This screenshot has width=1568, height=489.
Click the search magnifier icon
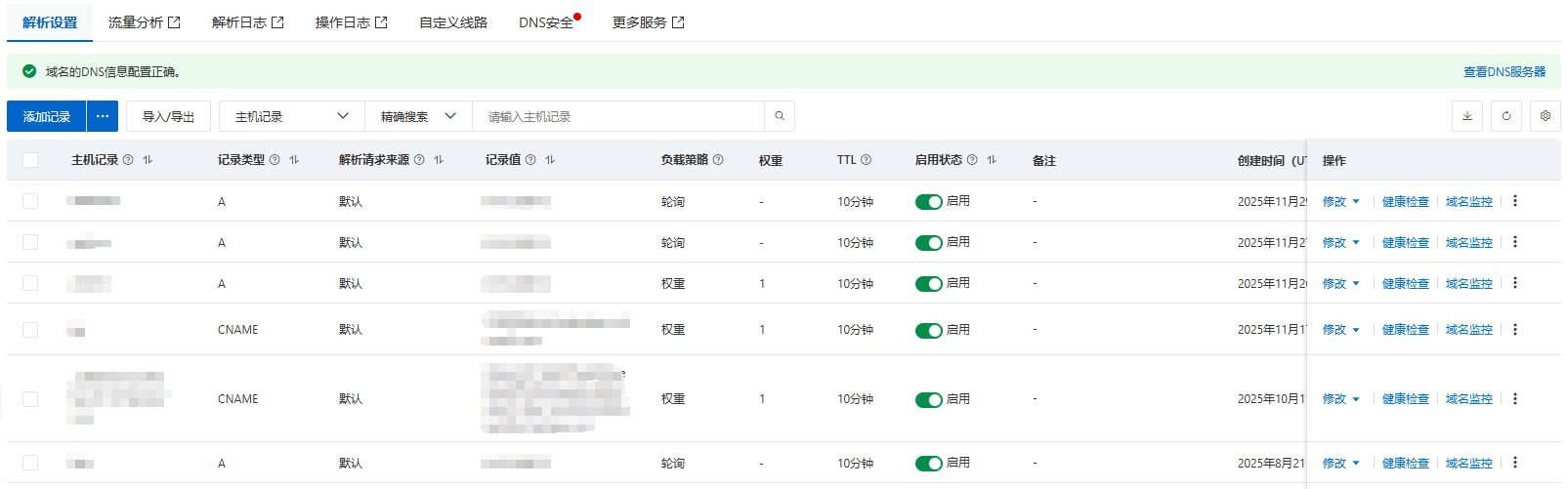[x=779, y=116]
